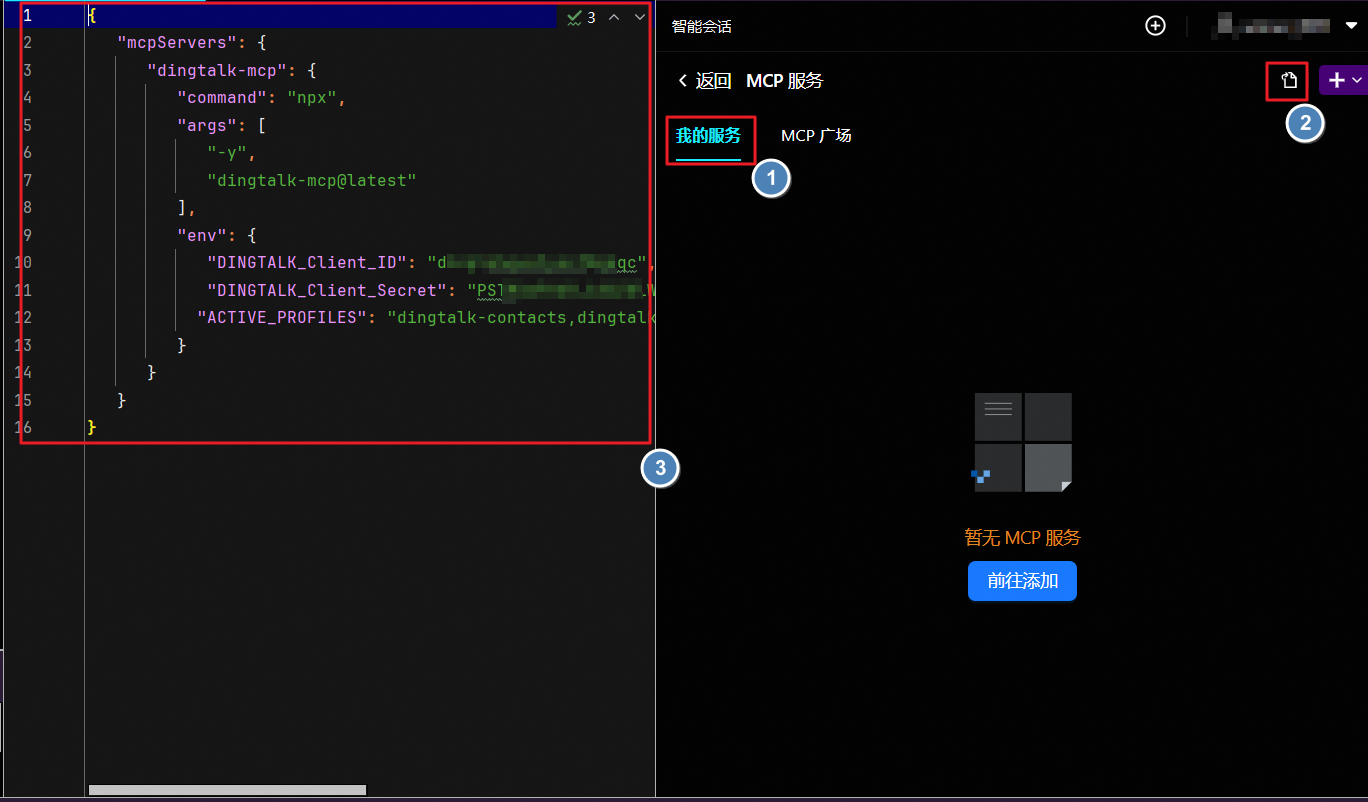Click the typo inspection checkmark widget
Screen dimensions: 1368x802
tap(581, 17)
